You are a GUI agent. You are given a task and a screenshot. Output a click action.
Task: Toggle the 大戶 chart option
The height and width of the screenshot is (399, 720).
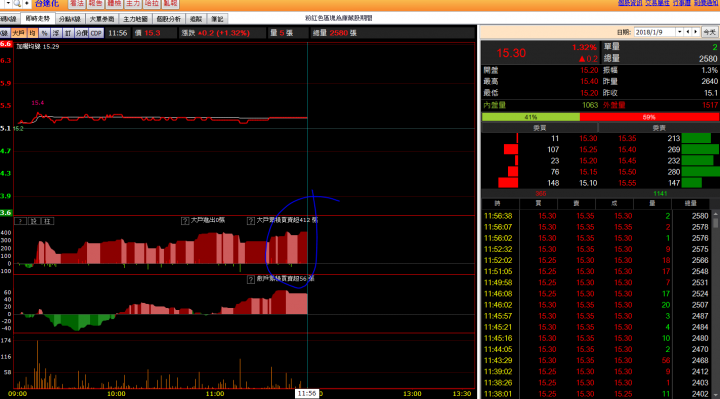click(18, 33)
